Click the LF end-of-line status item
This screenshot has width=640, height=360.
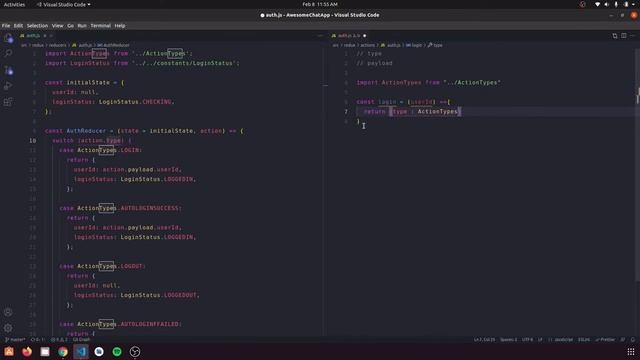point(540,340)
